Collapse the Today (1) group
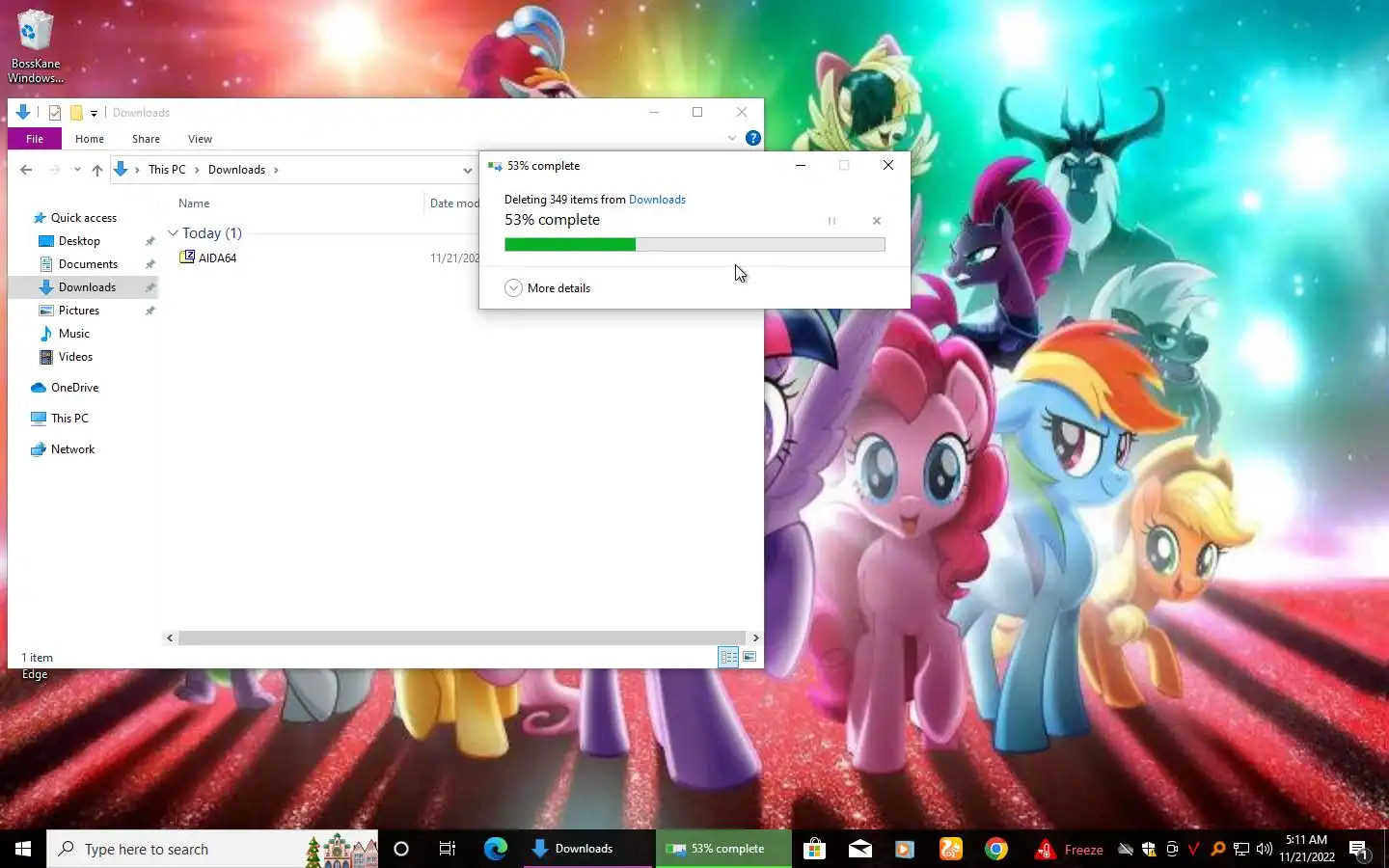The width and height of the screenshot is (1389, 868). click(173, 233)
